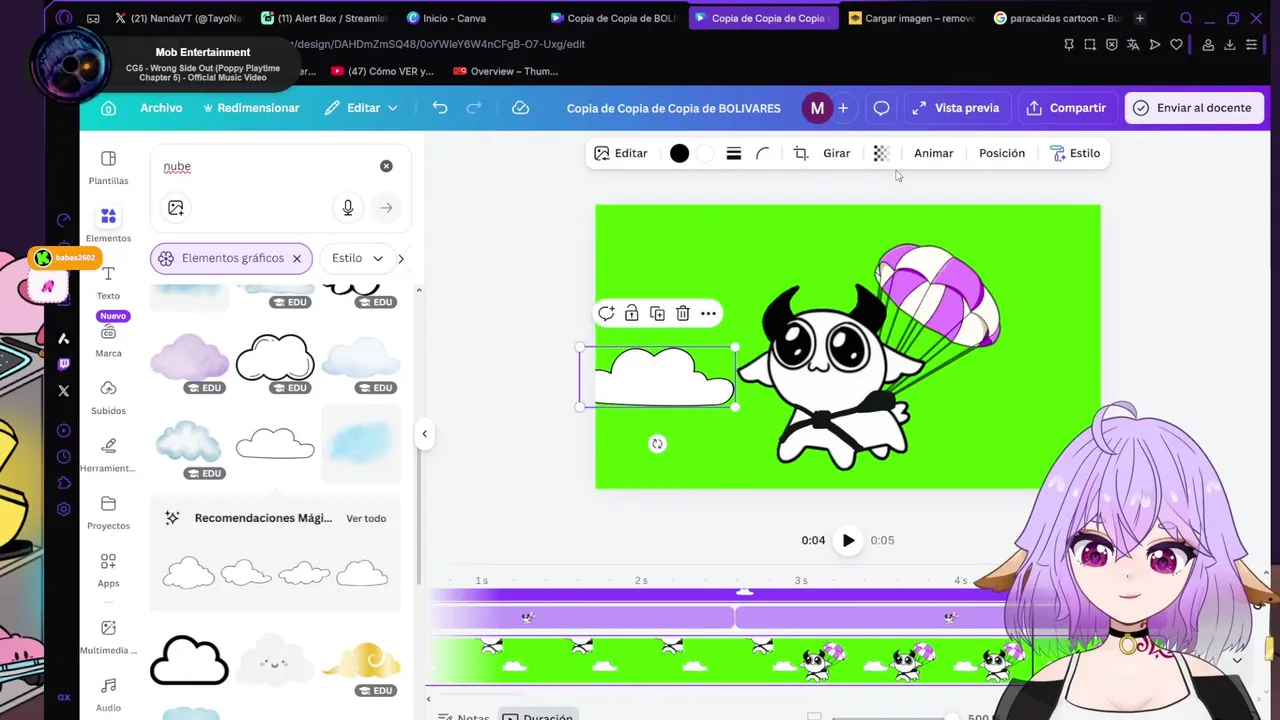Play the video preview
The image size is (1280, 720).
(x=848, y=540)
